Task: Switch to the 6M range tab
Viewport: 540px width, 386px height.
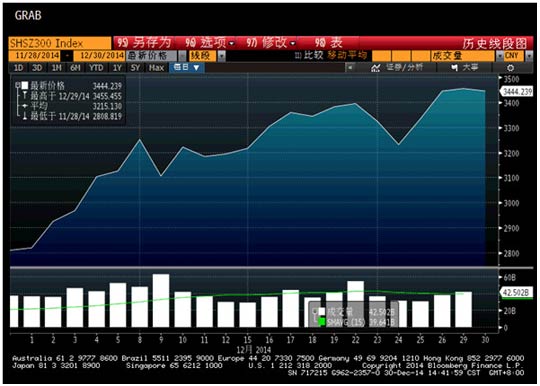Action: [x=75, y=68]
